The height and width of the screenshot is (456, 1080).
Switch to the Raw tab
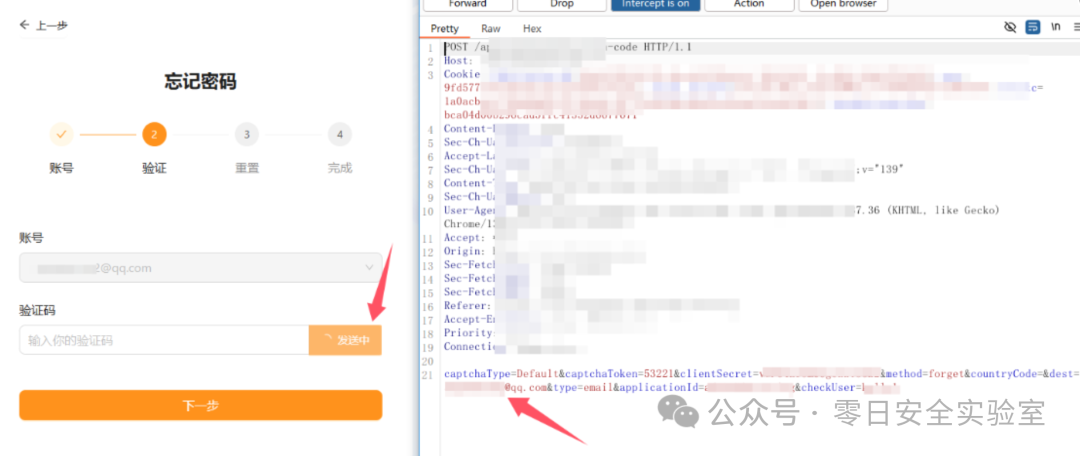491,28
